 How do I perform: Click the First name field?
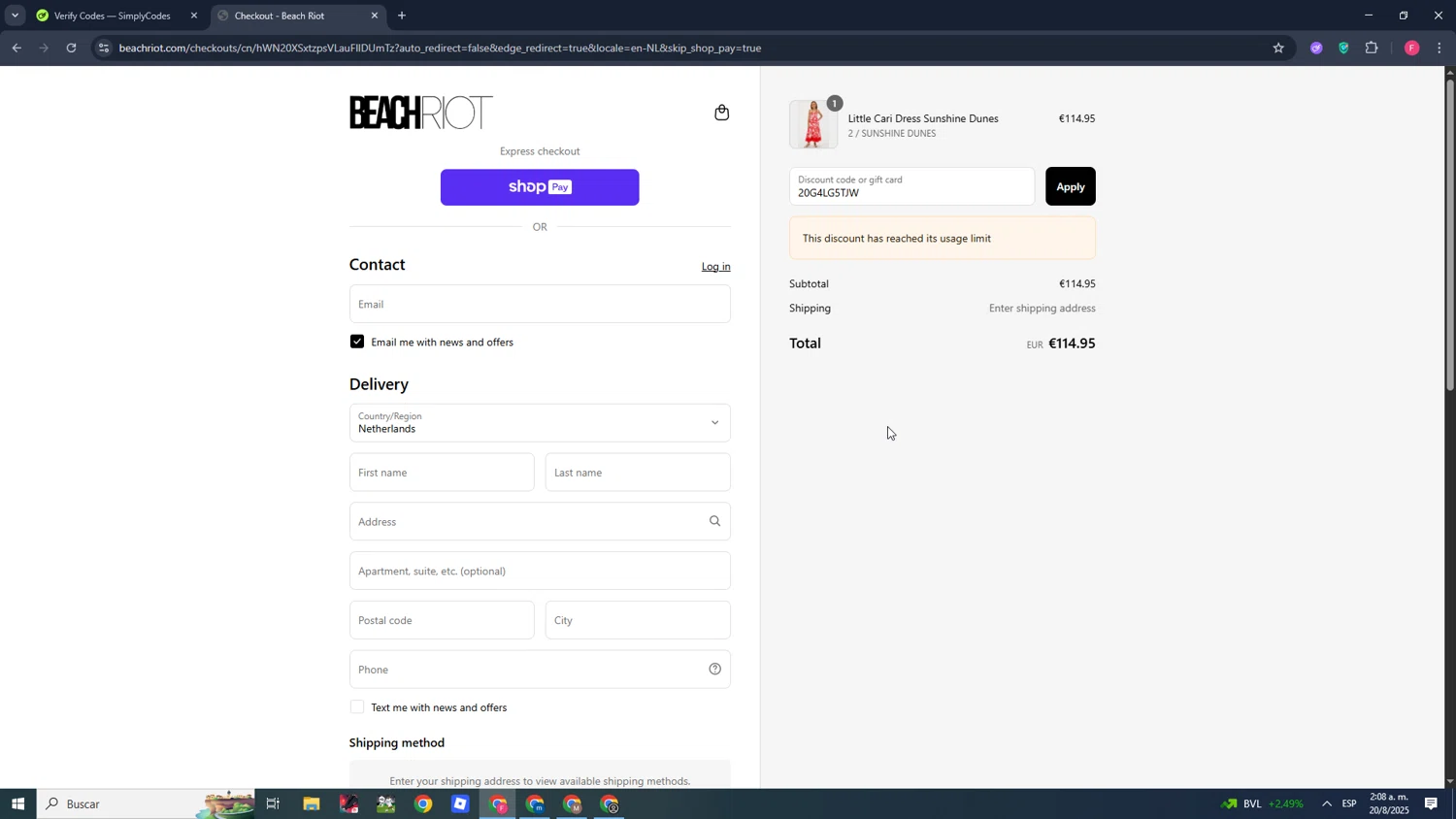[442, 473]
